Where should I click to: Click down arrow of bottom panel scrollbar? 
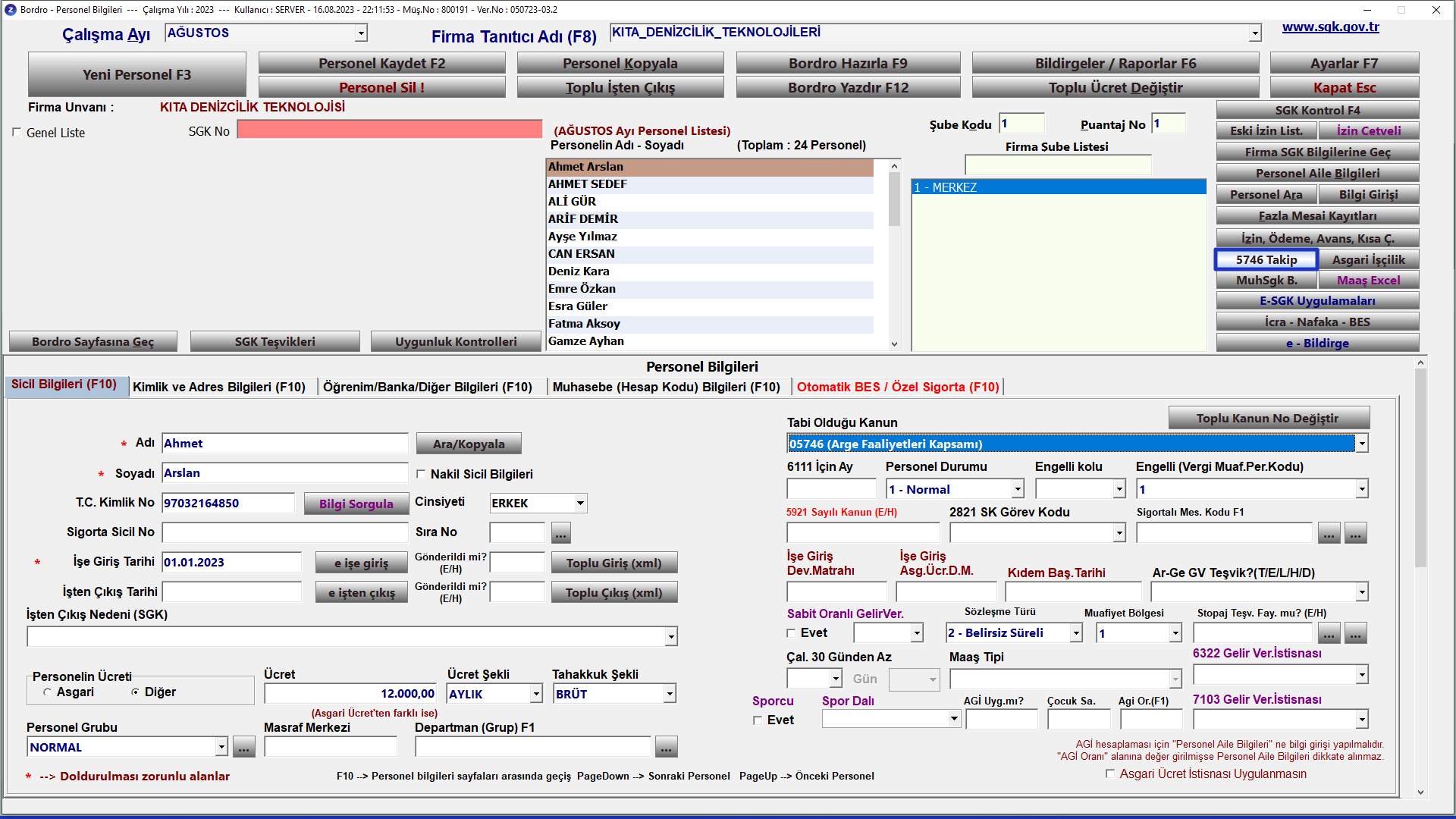pos(1420,792)
